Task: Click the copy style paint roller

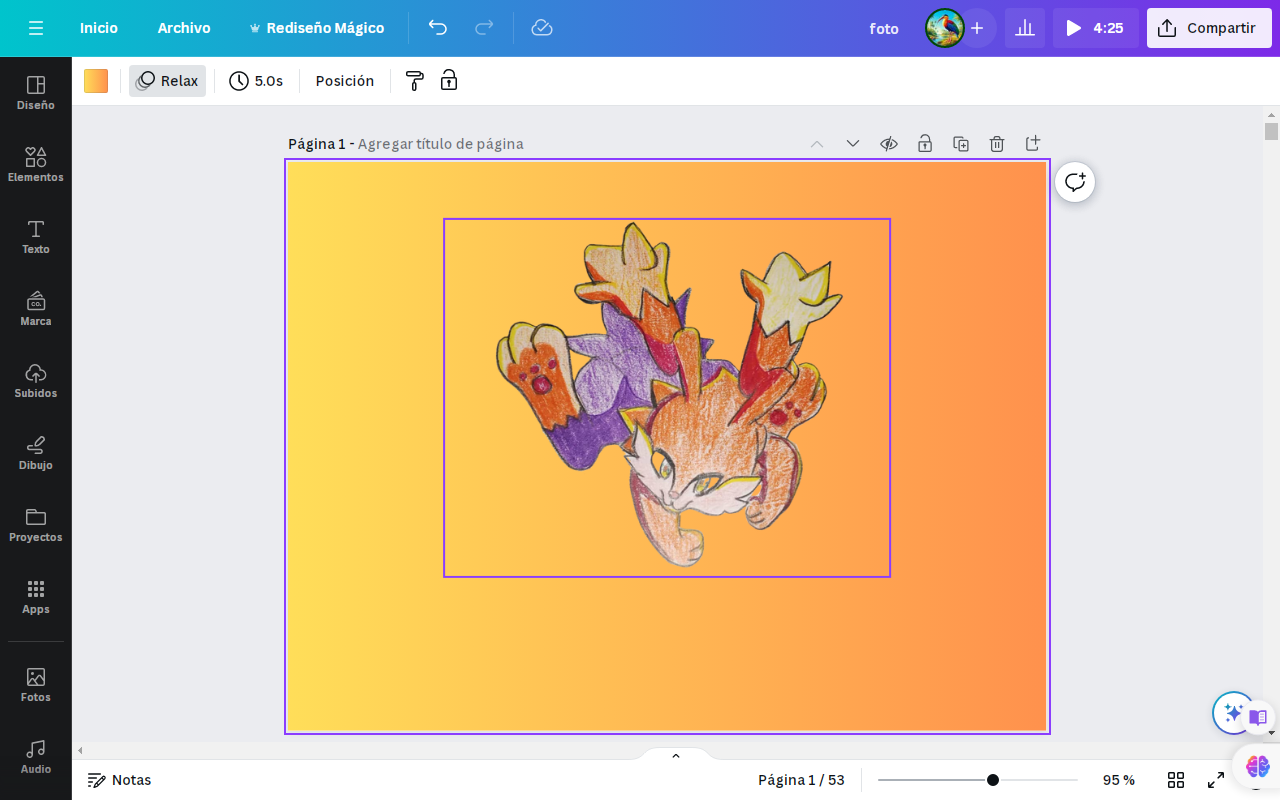Action: point(415,81)
